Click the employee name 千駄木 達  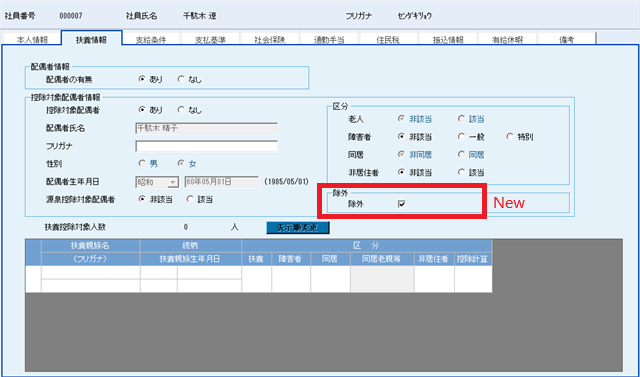tap(200, 16)
